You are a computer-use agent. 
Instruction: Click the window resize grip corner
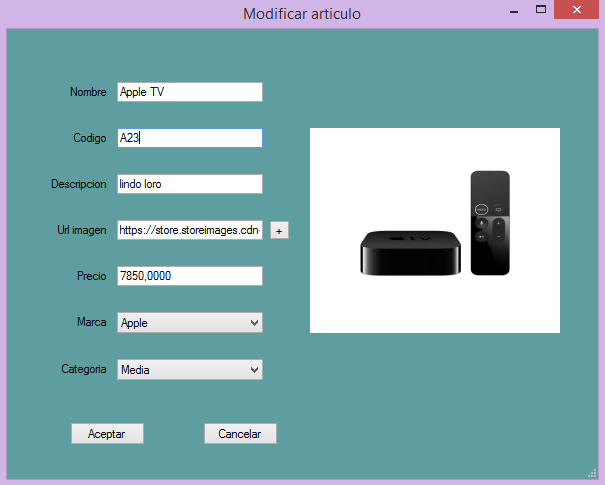pos(592,473)
